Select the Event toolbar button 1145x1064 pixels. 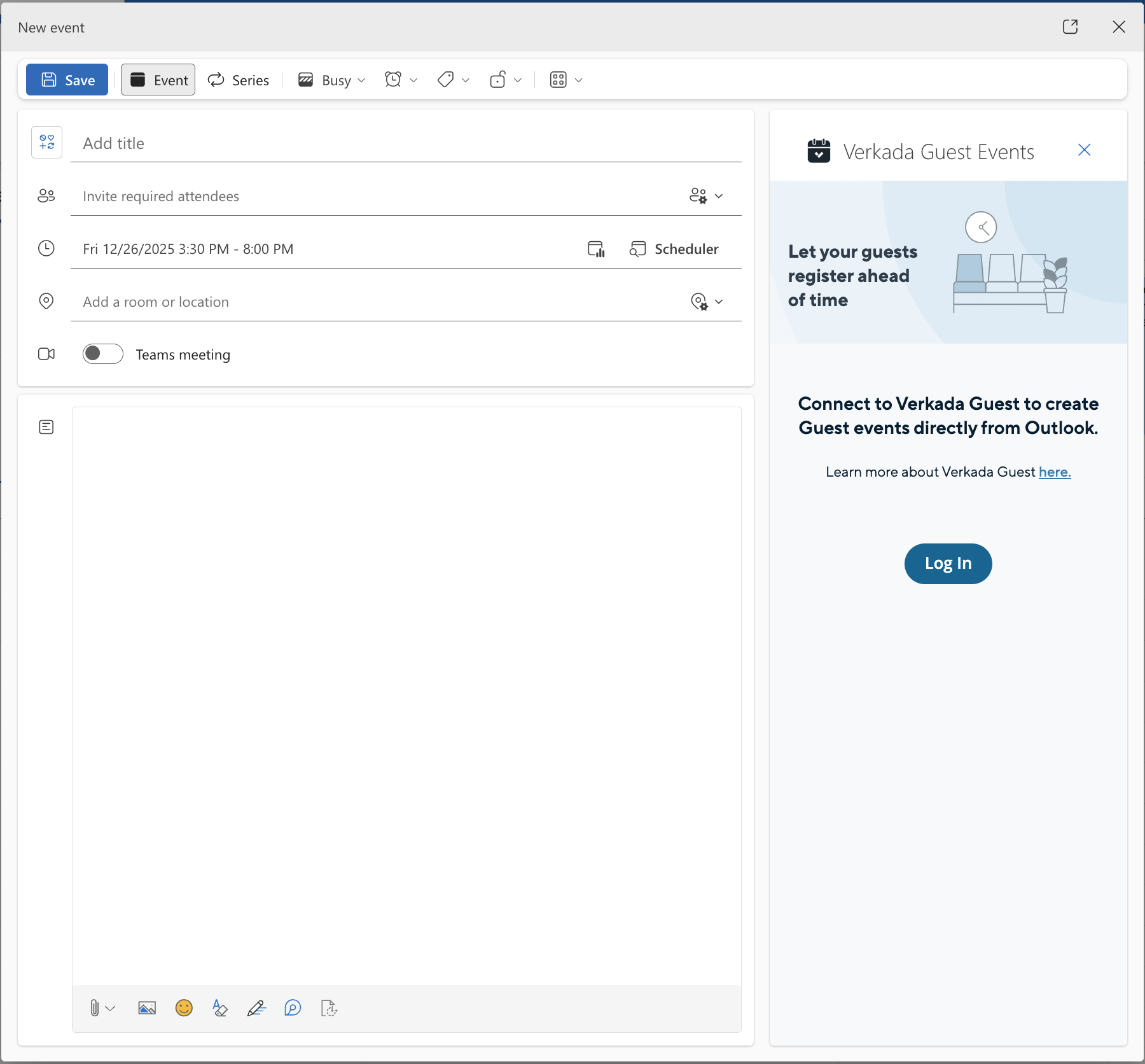tap(158, 80)
